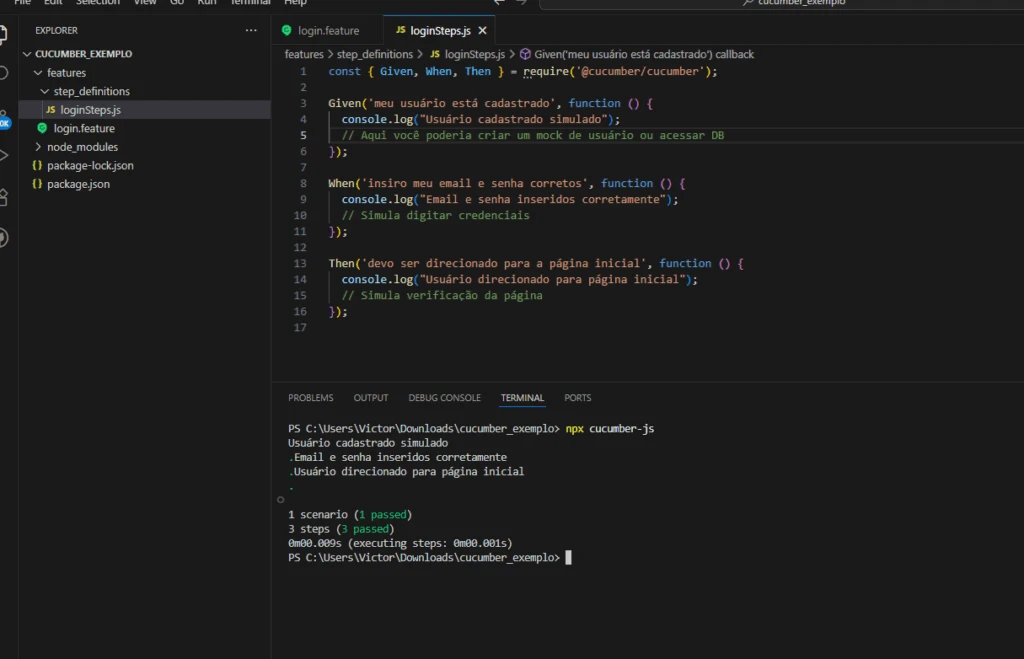Open the Explorer view in activity bar
Screen dimensions: 1024x659
click(x=4, y=32)
